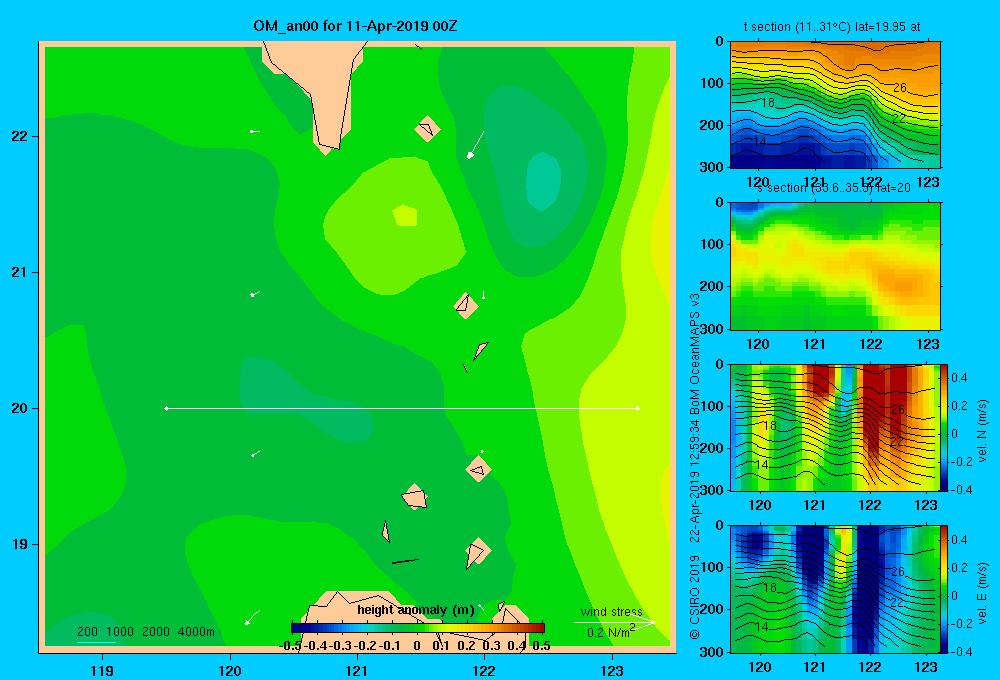Open the temperature section plot panel
The image size is (1000, 680).
pyautogui.click(x=835, y=105)
